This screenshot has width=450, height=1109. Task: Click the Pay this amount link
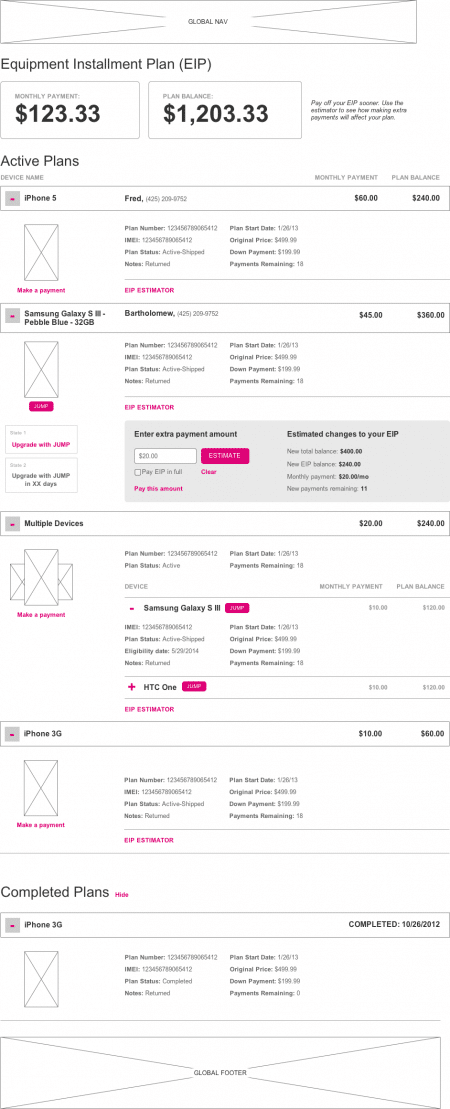[x=158, y=489]
